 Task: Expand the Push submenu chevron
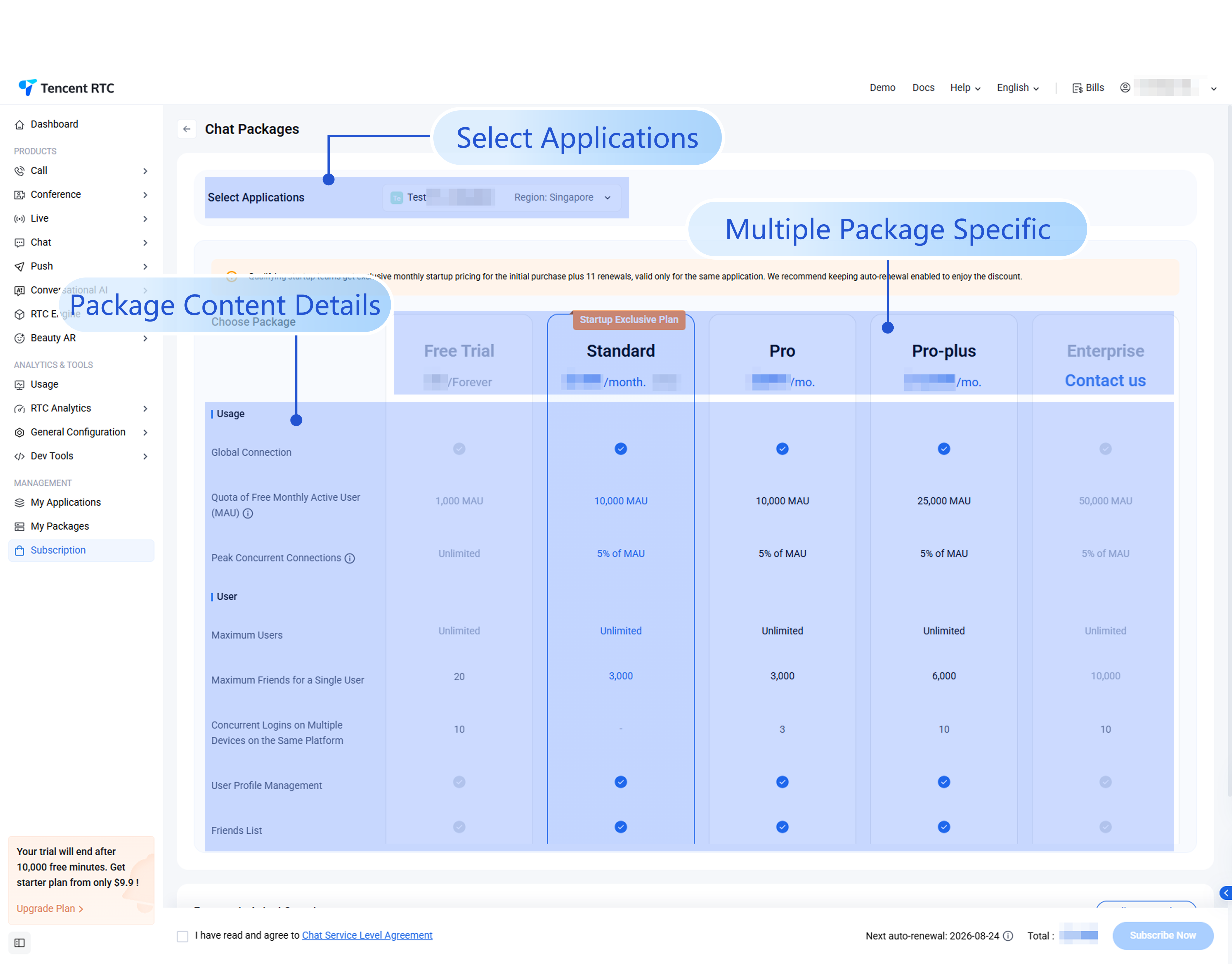click(146, 266)
